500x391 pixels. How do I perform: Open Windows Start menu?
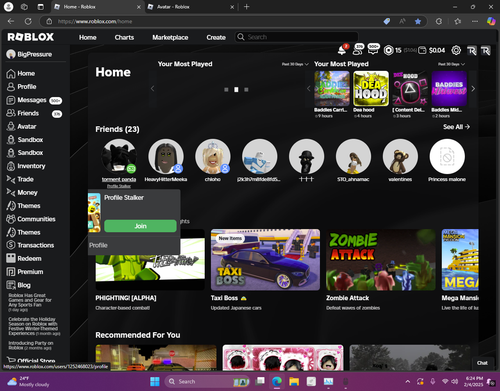pyautogui.click(x=155, y=381)
